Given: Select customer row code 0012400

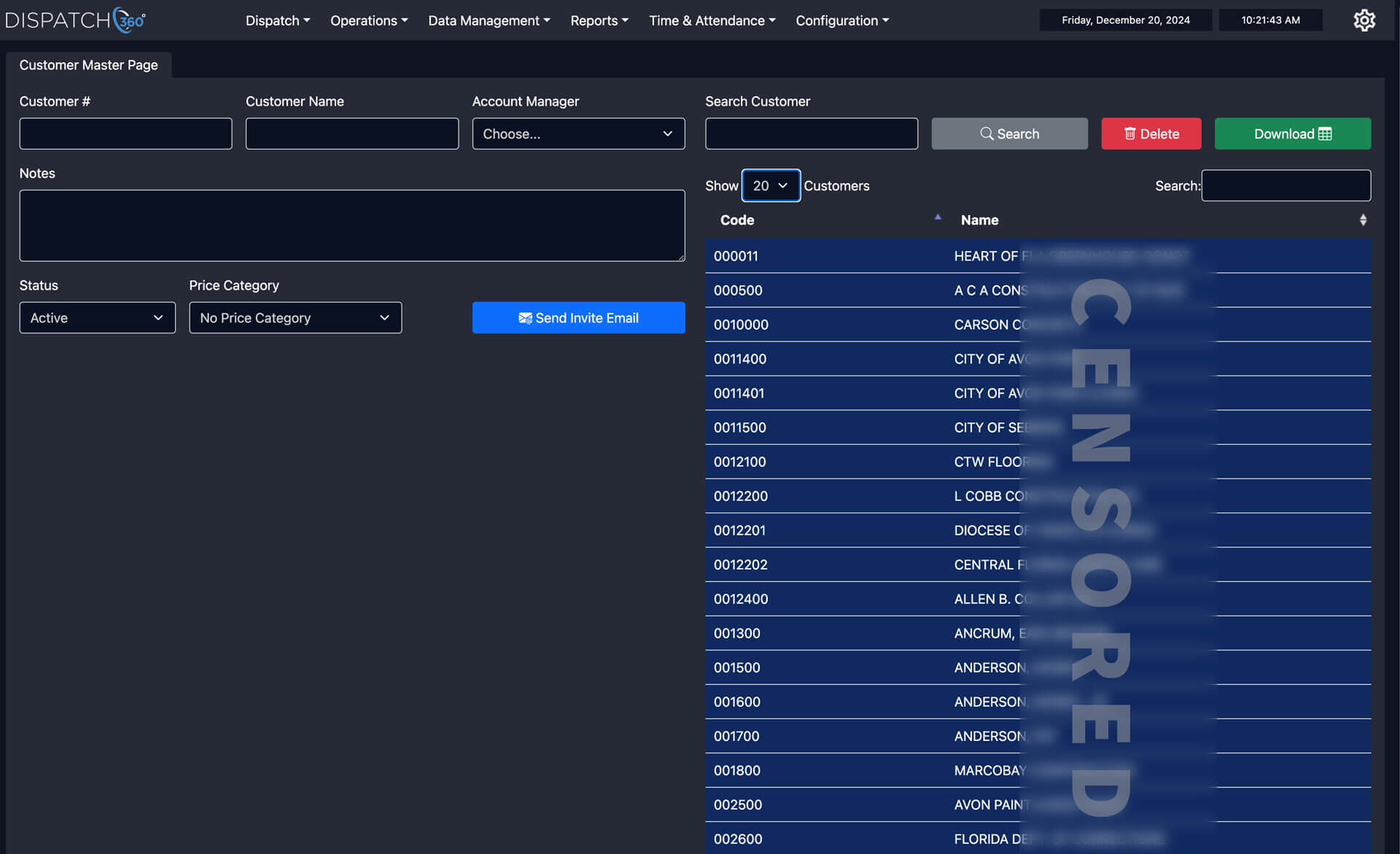Looking at the screenshot, I should pos(1038,599).
